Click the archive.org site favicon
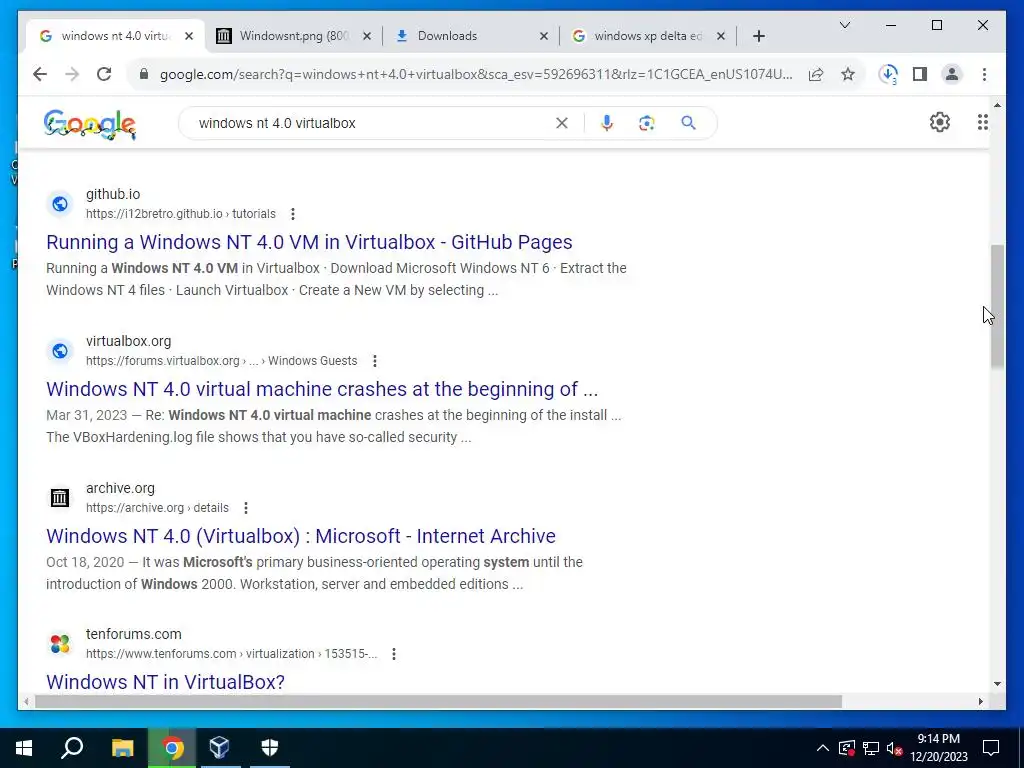 [59, 498]
